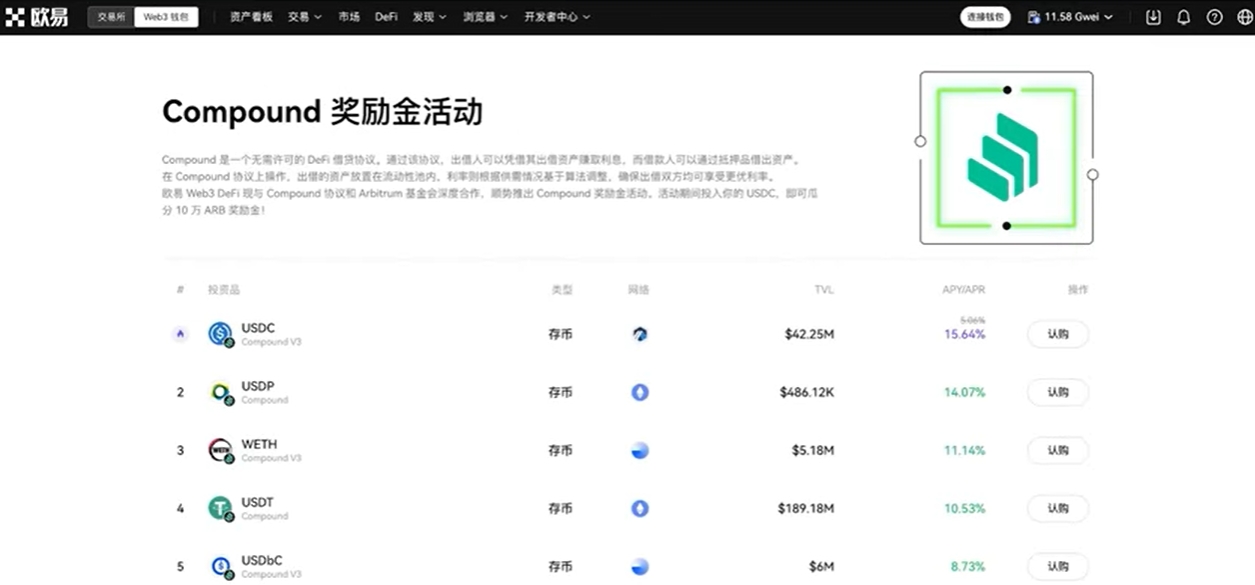Click the hot flame badge beside USDC
1255x585 pixels.
180,334
